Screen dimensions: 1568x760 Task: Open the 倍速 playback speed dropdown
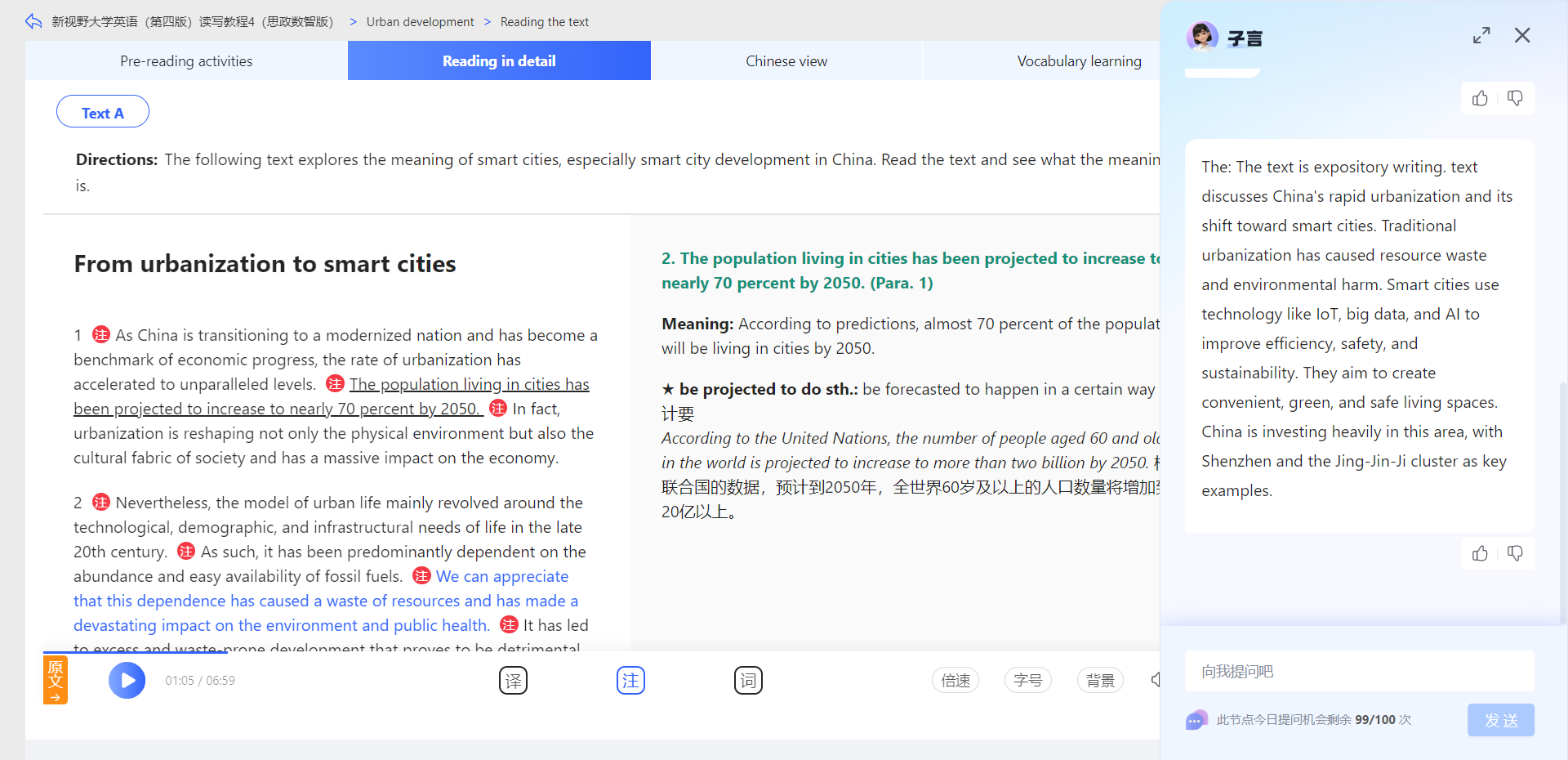(955, 680)
